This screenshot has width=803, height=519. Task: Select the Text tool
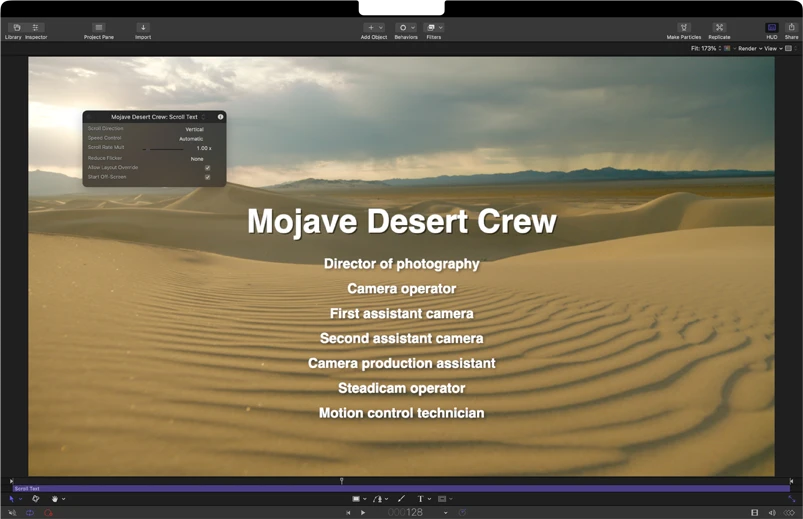pyautogui.click(x=420, y=499)
